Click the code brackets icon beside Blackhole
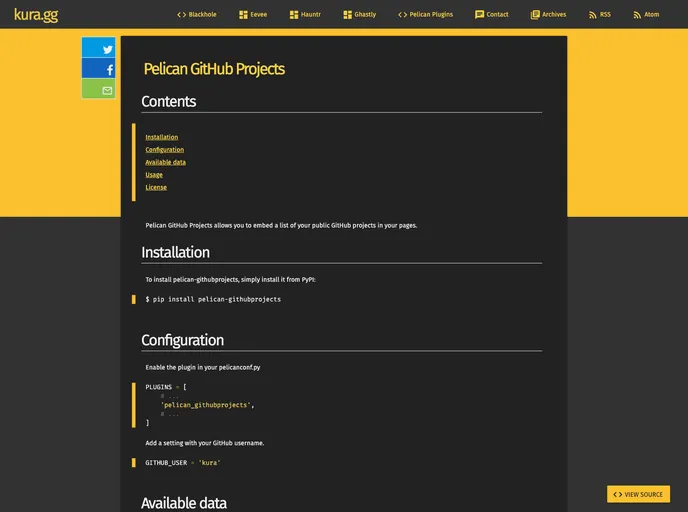This screenshot has height=512, width=688. tap(181, 14)
